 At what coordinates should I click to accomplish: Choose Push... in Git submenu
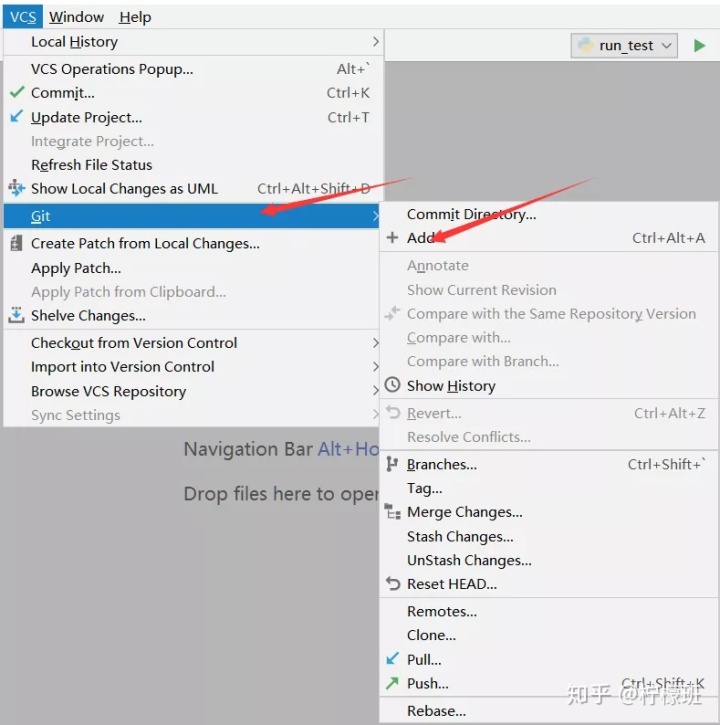549,683
